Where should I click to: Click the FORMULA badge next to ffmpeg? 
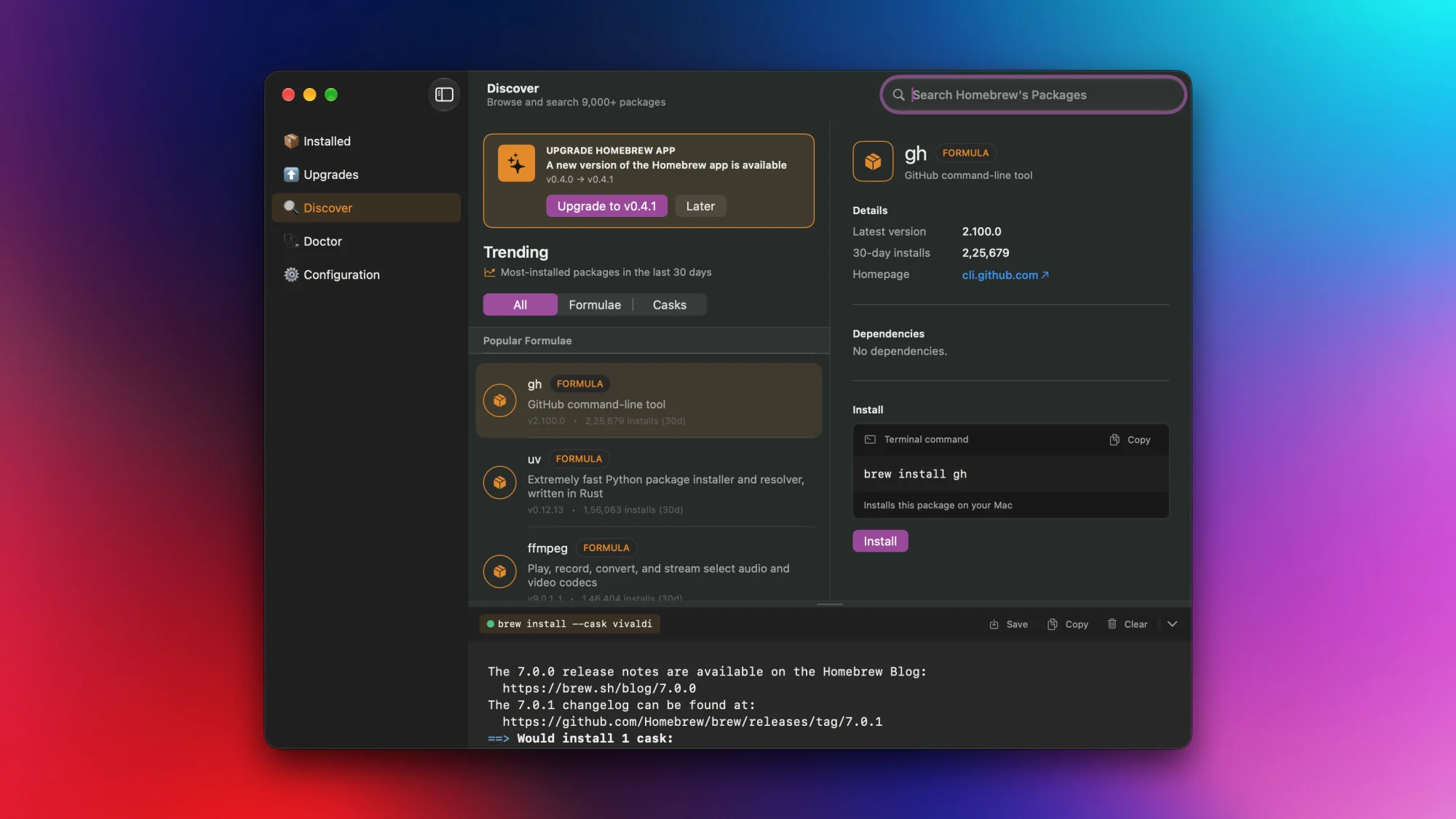point(606,547)
